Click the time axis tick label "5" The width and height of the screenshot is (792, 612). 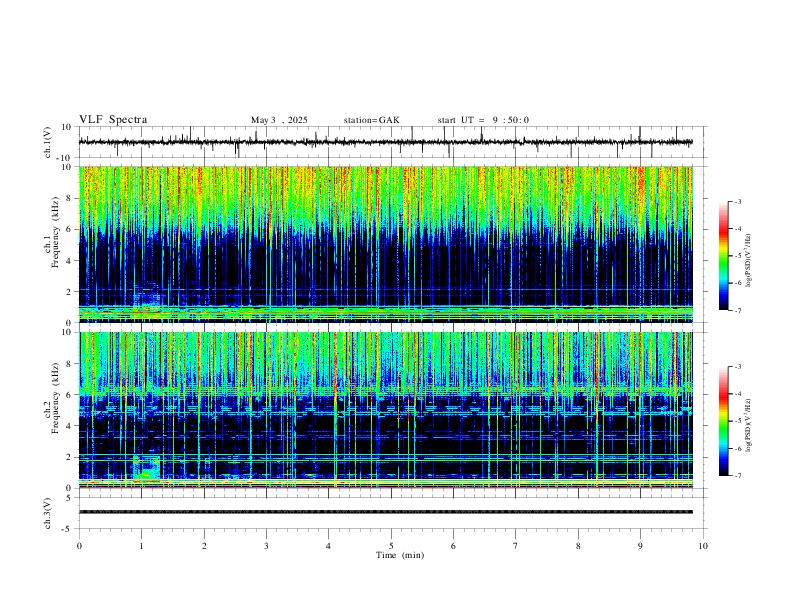[x=391, y=546]
